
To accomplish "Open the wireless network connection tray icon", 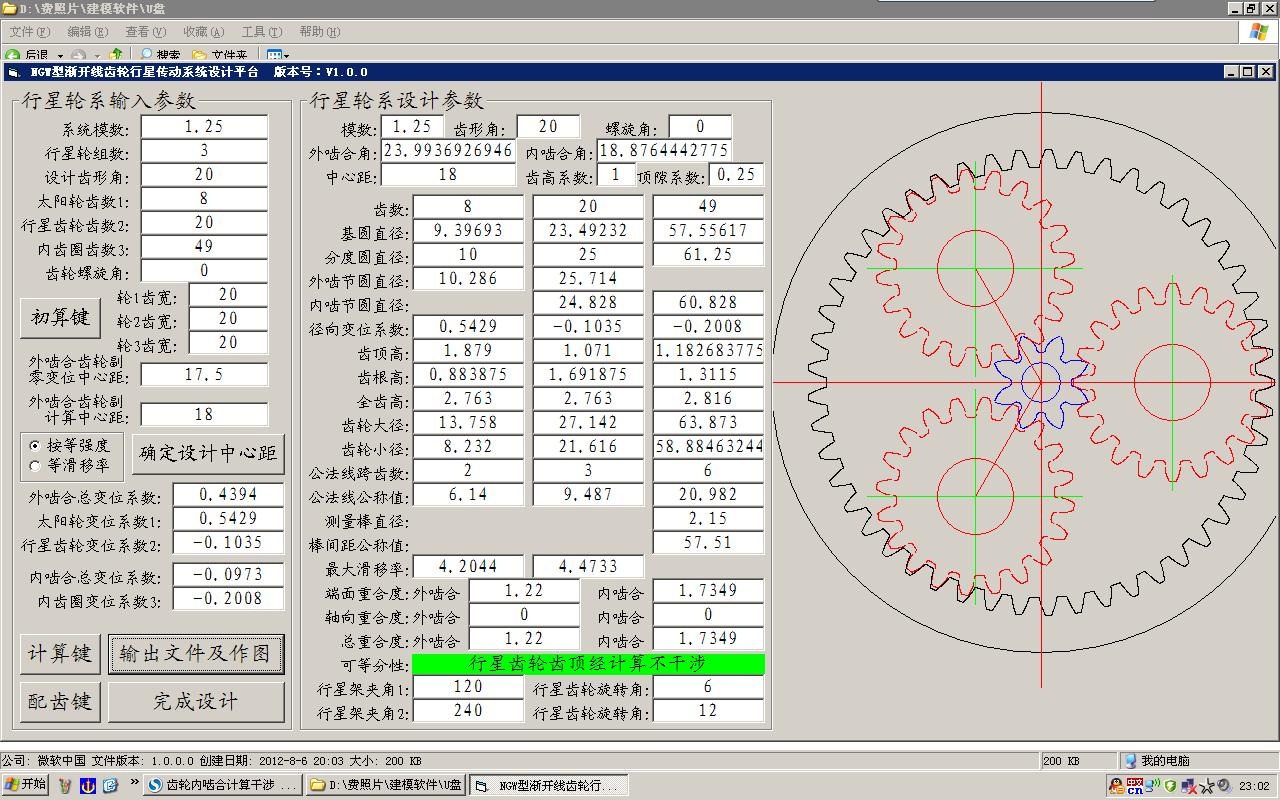I will [x=1152, y=786].
